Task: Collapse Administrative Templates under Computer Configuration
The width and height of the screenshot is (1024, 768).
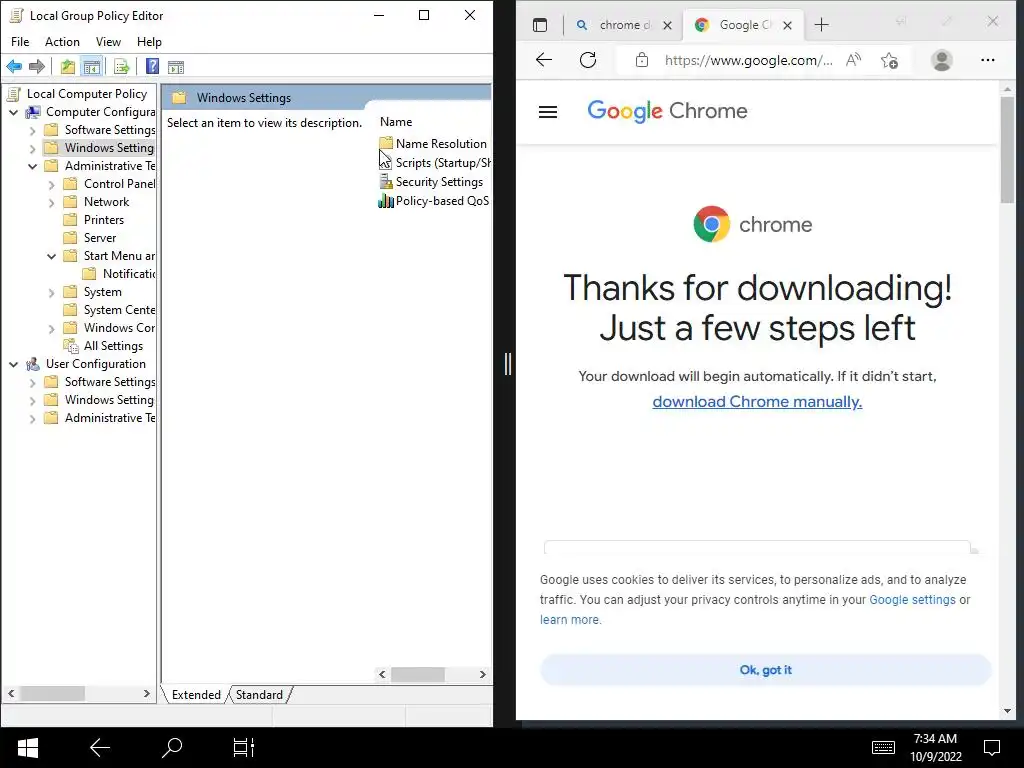Action: click(33, 167)
